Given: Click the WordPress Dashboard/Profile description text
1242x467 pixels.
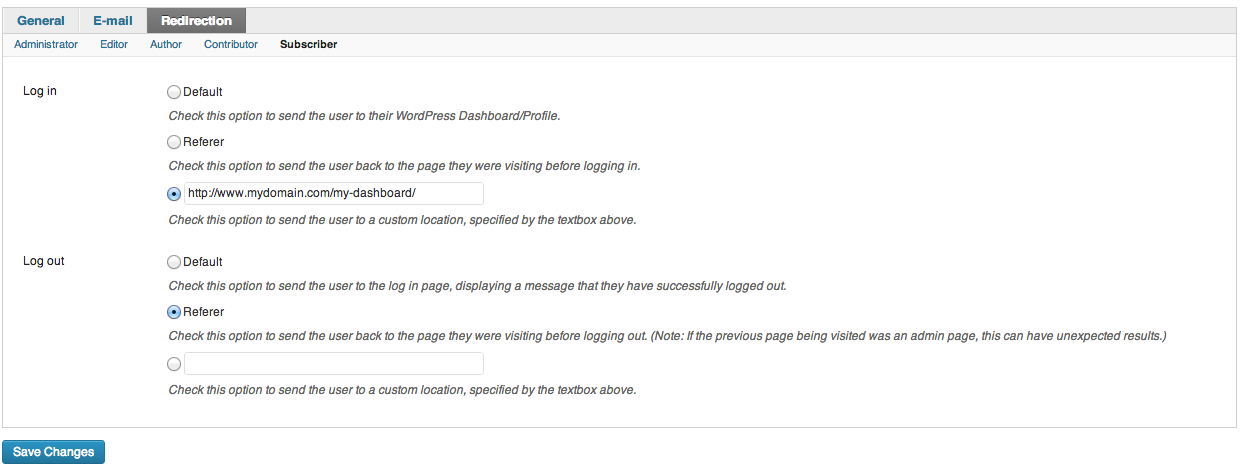Looking at the screenshot, I should [x=365, y=116].
